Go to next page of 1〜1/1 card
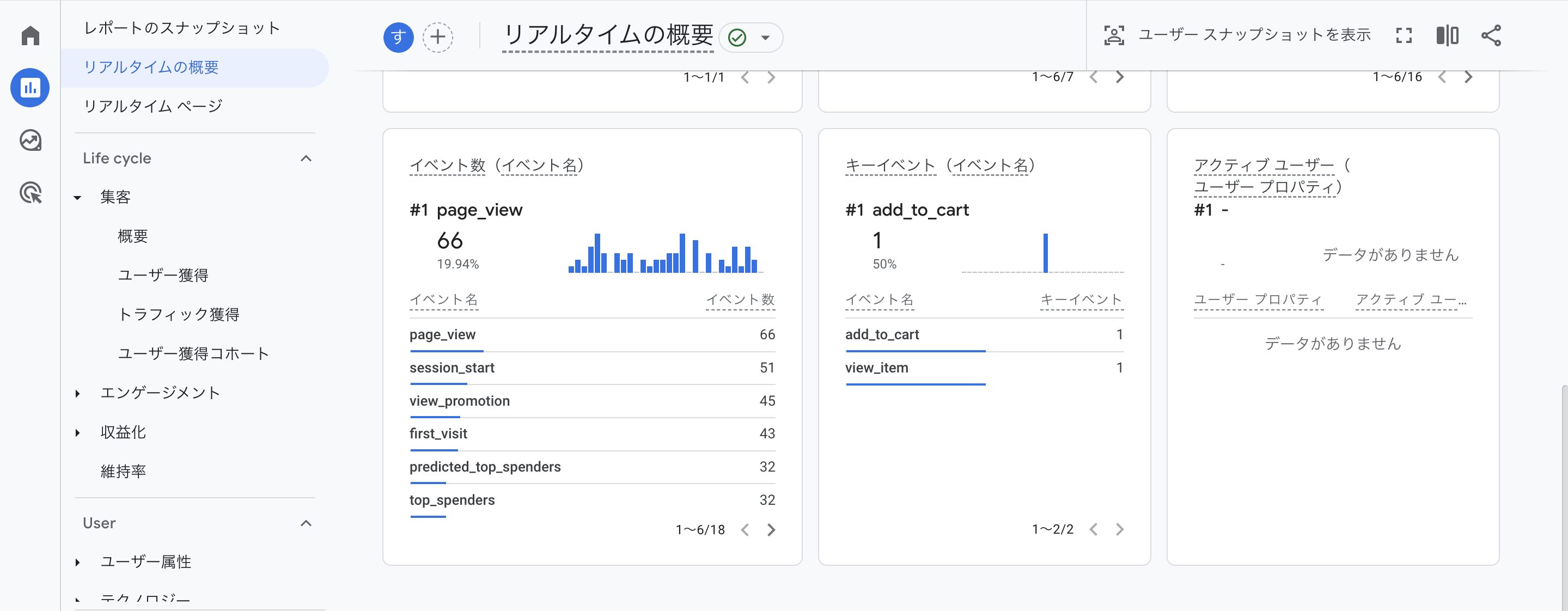The width and height of the screenshot is (1568, 611). [x=771, y=77]
